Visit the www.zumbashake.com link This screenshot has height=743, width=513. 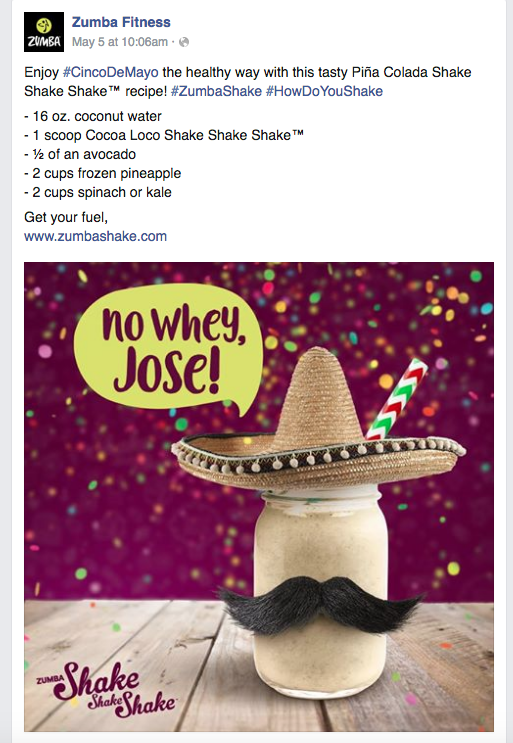(95, 236)
